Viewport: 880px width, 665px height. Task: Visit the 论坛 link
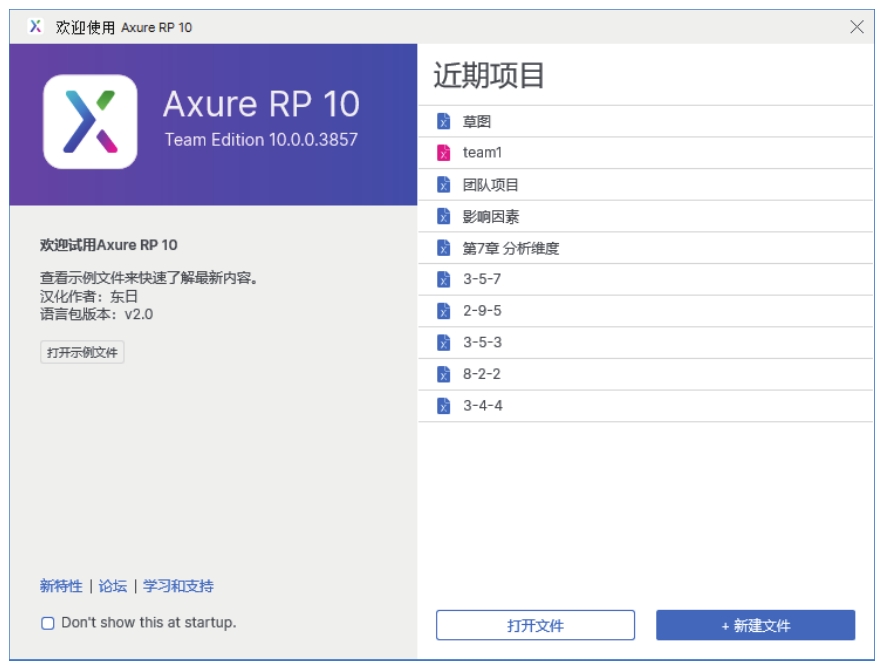(112, 586)
